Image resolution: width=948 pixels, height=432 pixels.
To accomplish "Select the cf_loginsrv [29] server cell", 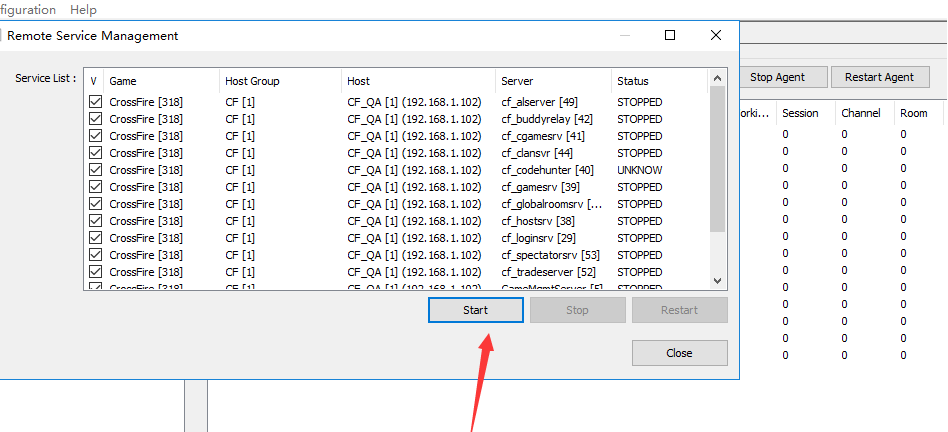I will [539, 237].
